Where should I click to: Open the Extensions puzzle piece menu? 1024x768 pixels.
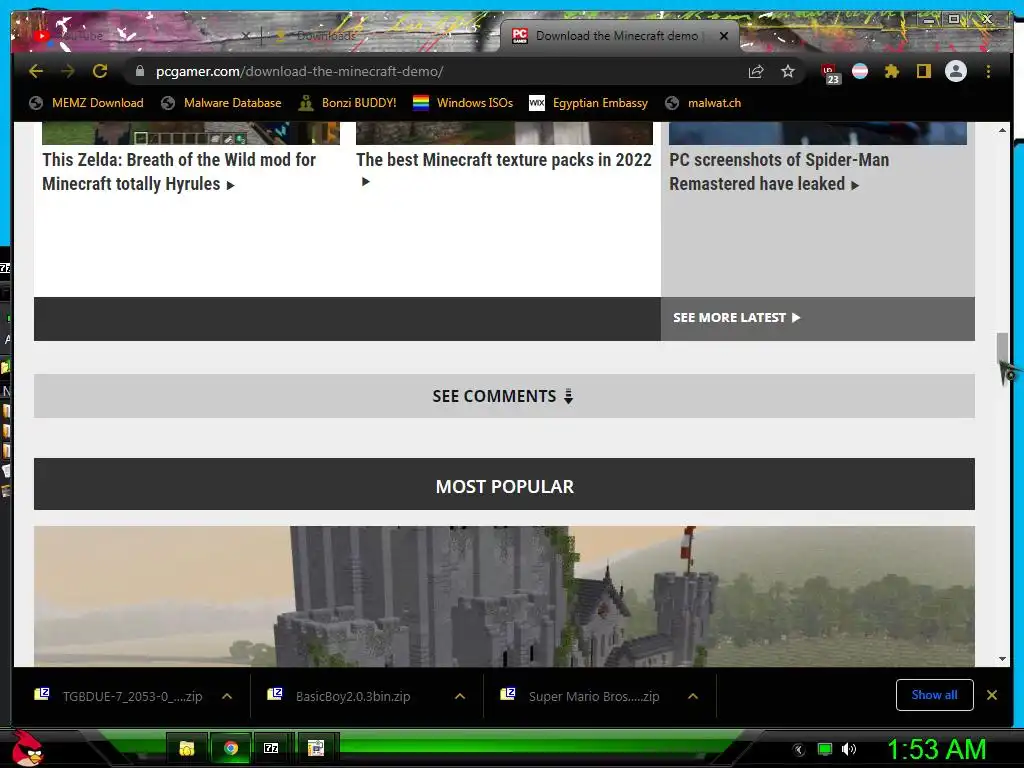891,71
